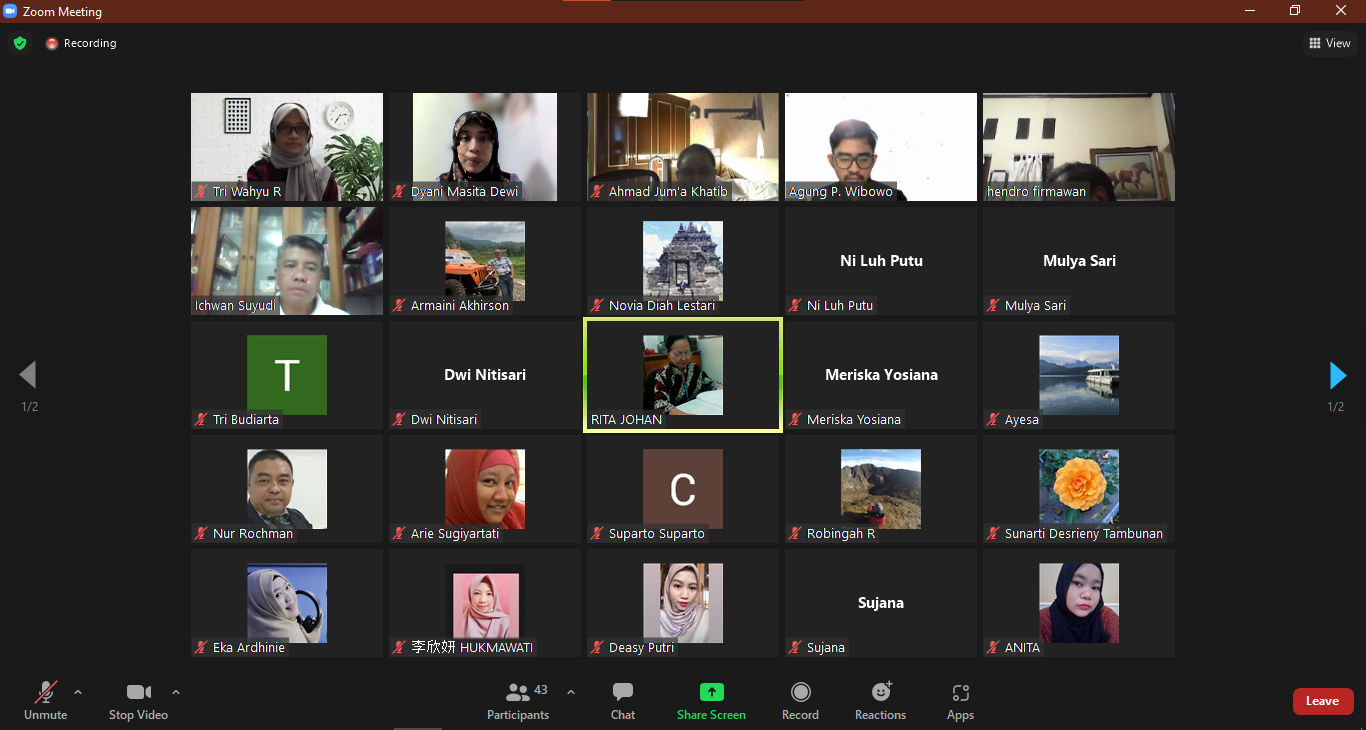The image size is (1366, 730).
Task: Select Dyani Masita Dewi video tile
Action: 485,147
